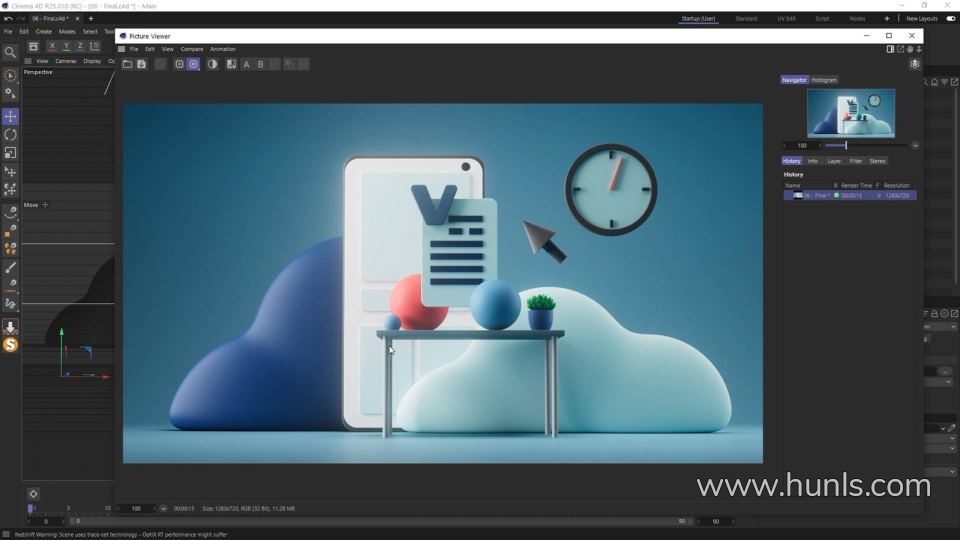Click the gear pair transform tool icon
960x540 pixels.
point(10,94)
